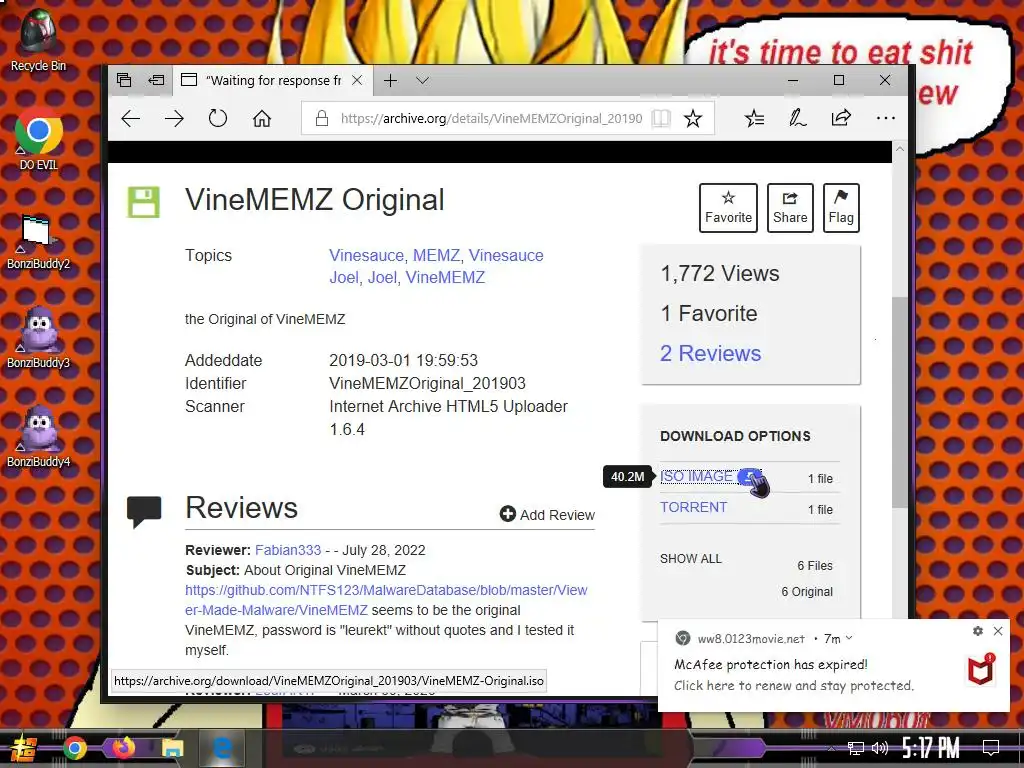Image resolution: width=1024 pixels, height=768 pixels.
Task: Open BonziBuddy2 desktop shortcut
Action: 38,240
